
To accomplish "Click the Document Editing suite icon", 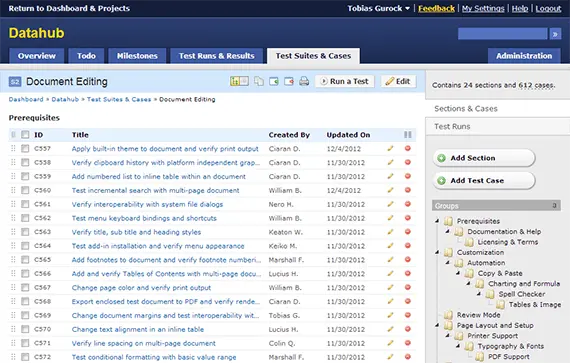I will click(x=15, y=82).
